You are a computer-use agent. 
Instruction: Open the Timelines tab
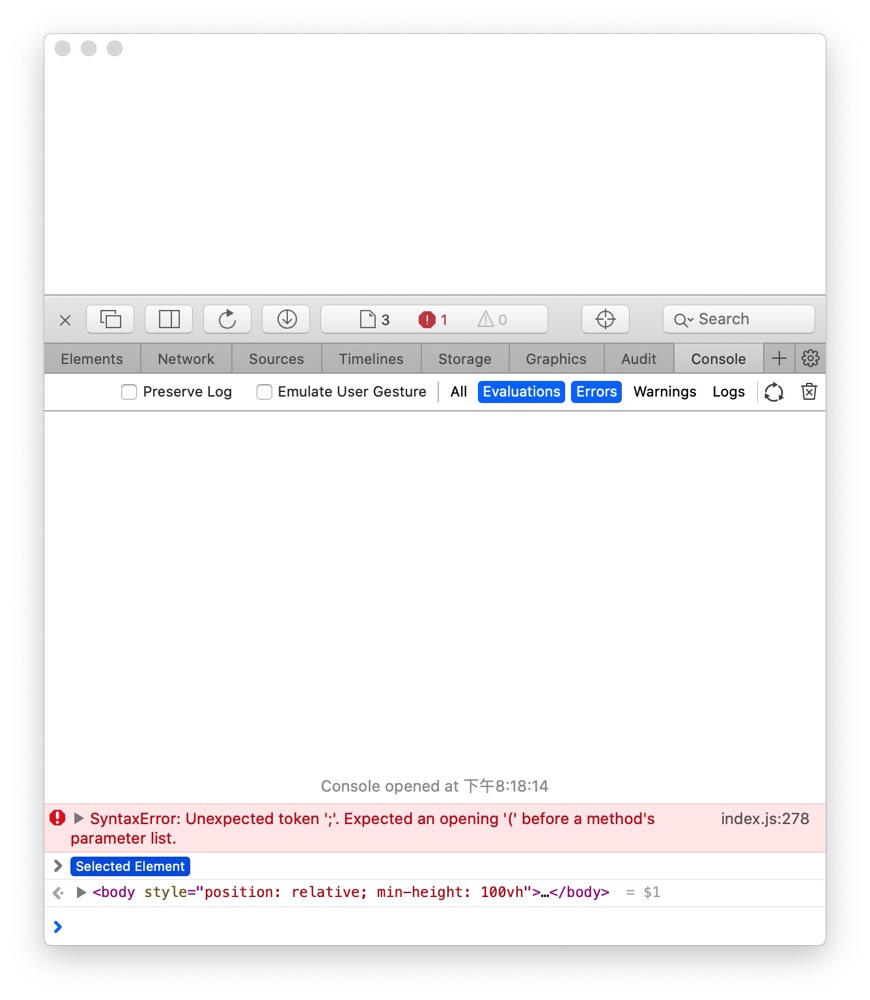371,359
